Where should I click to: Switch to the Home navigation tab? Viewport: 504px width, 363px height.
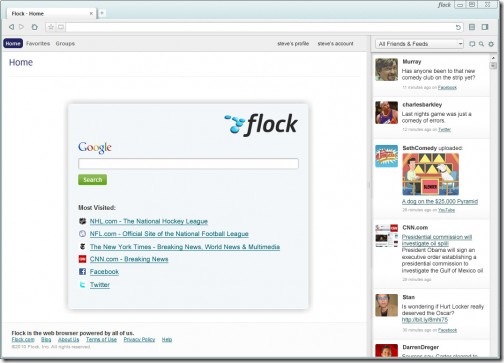click(13, 44)
